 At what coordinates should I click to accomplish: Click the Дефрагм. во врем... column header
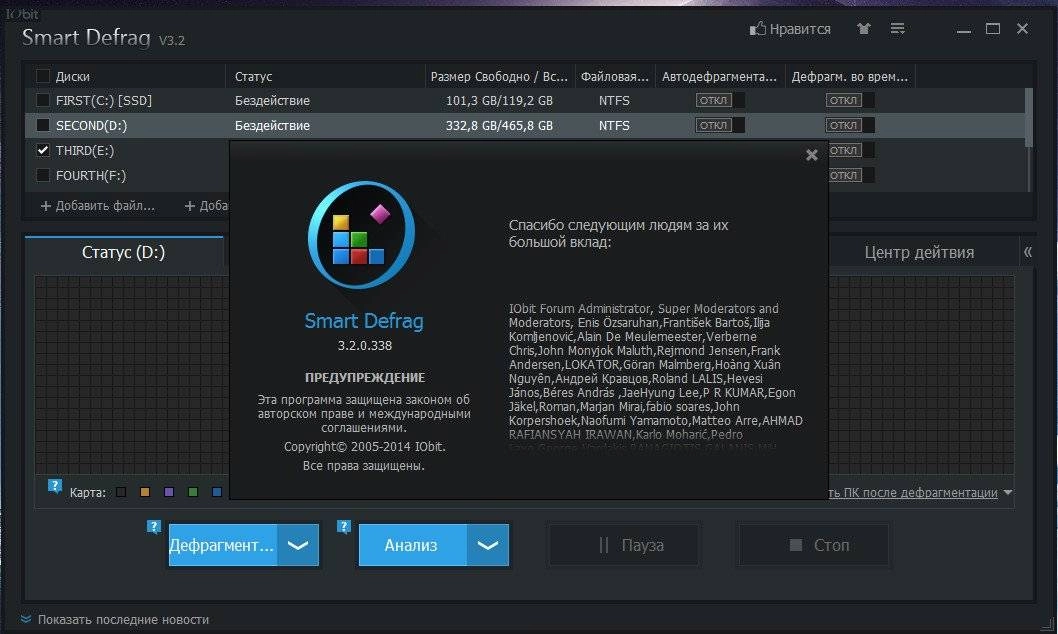850,76
